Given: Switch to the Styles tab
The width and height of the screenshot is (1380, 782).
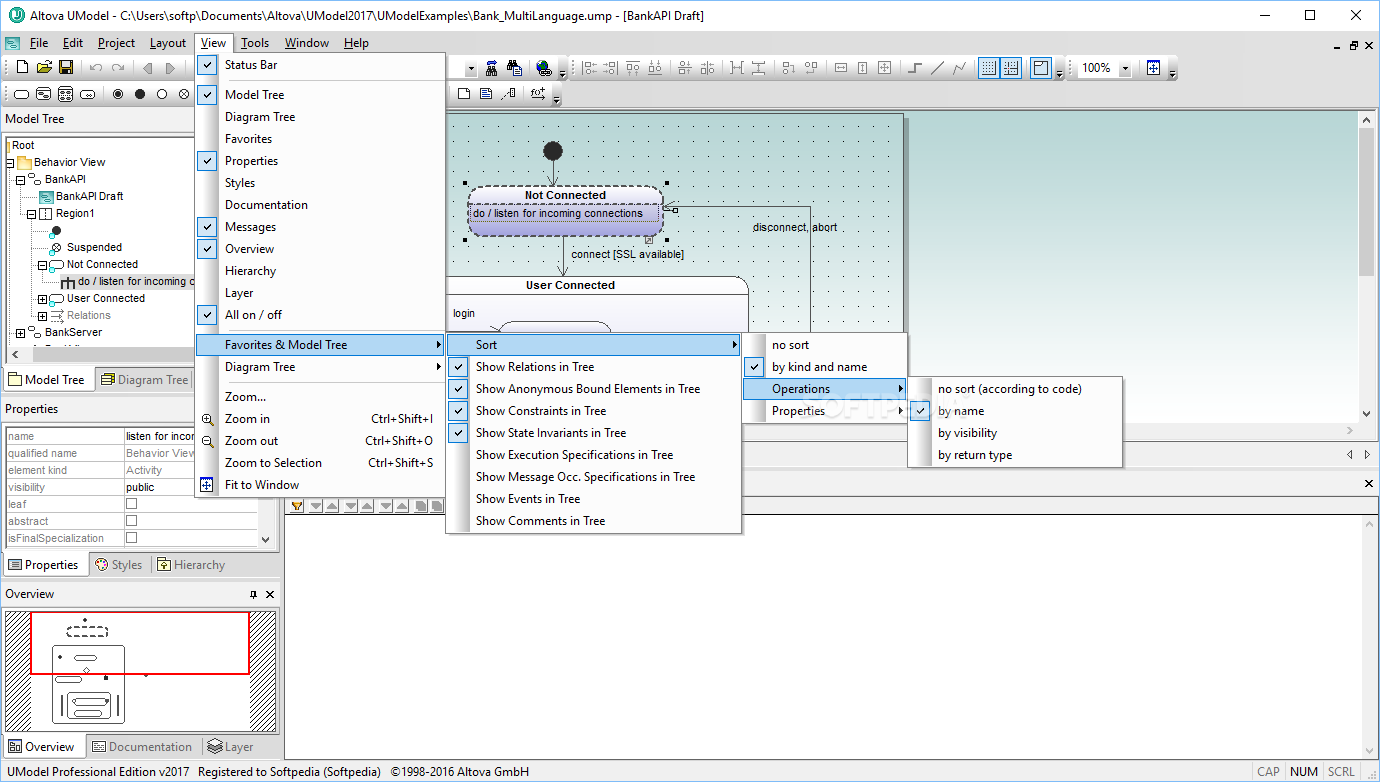Looking at the screenshot, I should pos(118,565).
